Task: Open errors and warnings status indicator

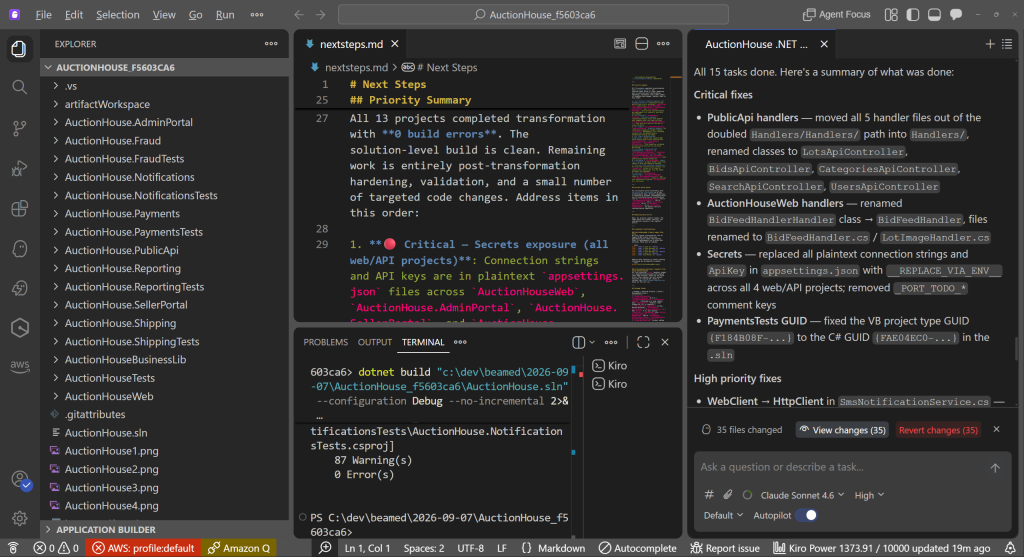Action: (56, 549)
